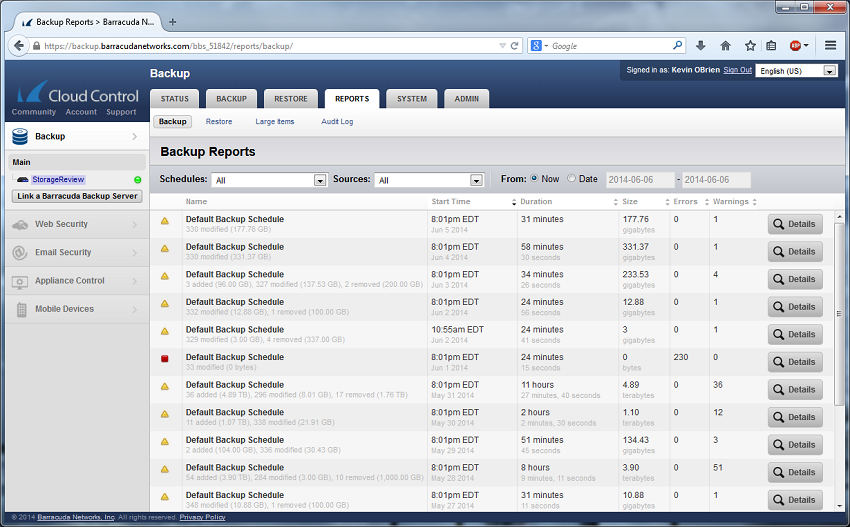Open the Audit Log subtab
The height and width of the screenshot is (527, 850).
coord(337,121)
